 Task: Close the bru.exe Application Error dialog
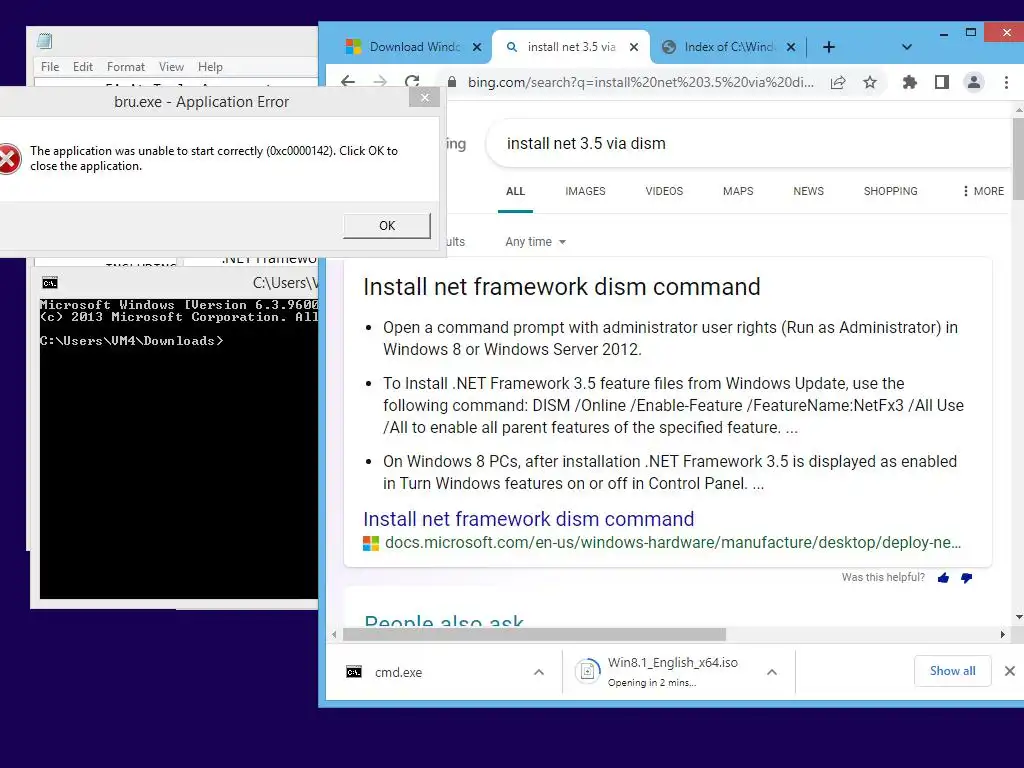[x=424, y=97]
